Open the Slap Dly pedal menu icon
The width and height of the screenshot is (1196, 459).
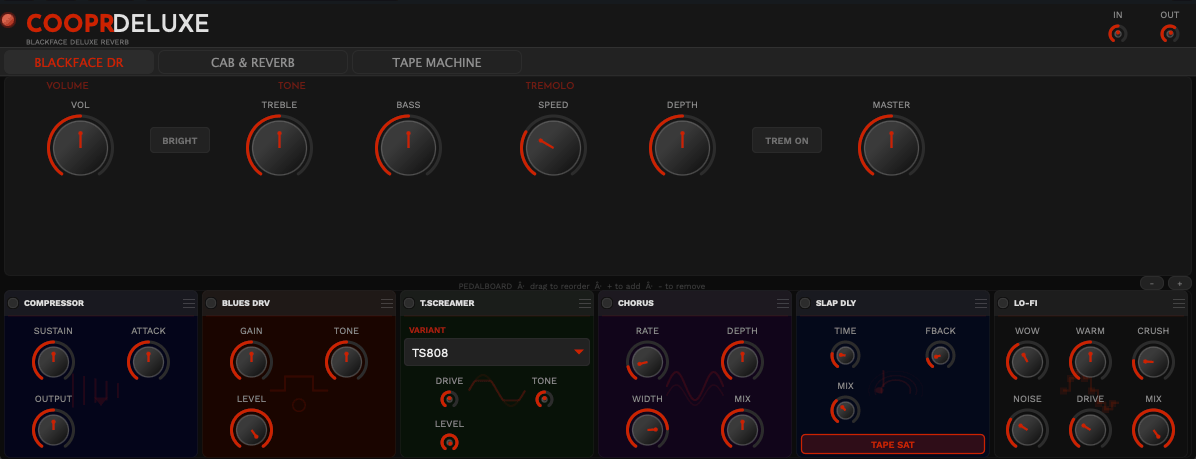[982, 303]
